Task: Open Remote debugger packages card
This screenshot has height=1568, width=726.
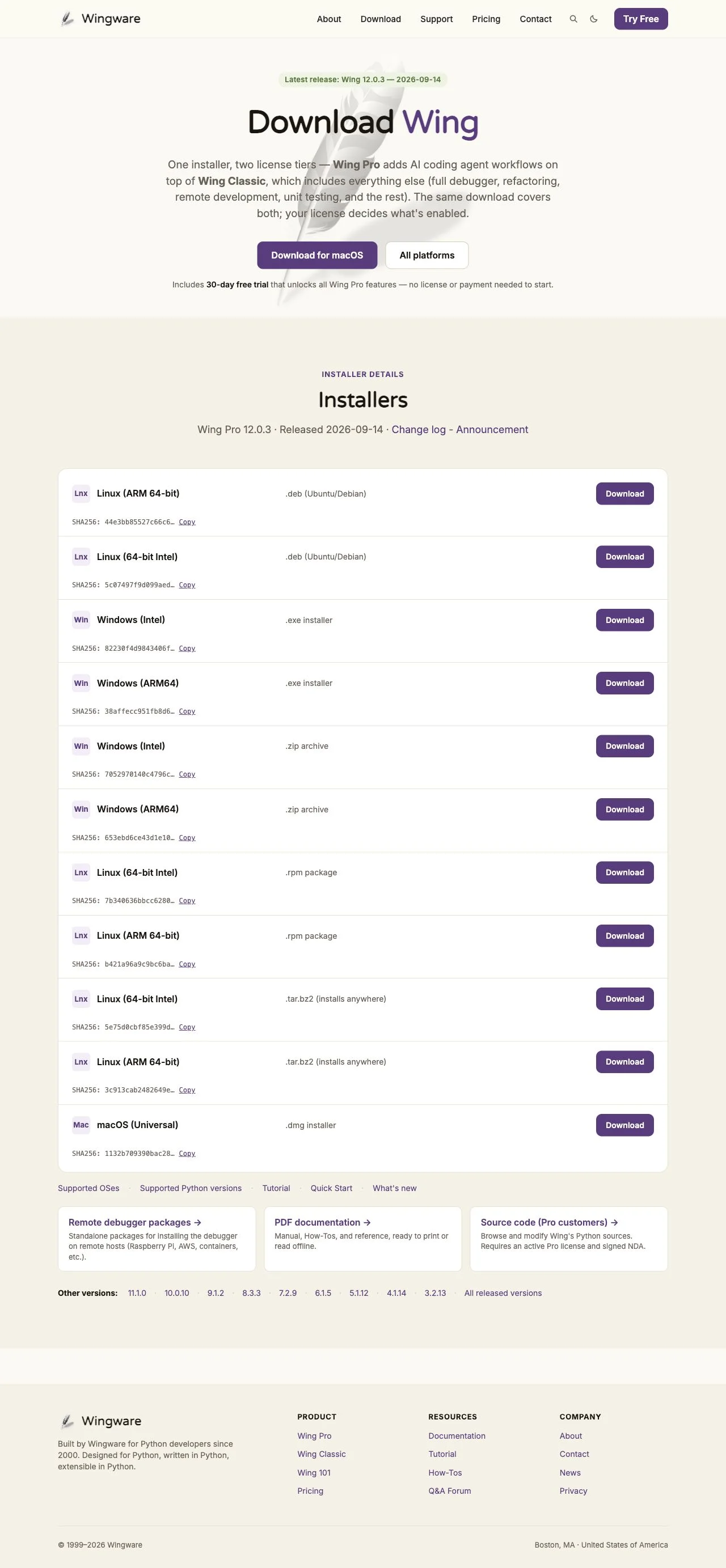Action: (157, 1238)
